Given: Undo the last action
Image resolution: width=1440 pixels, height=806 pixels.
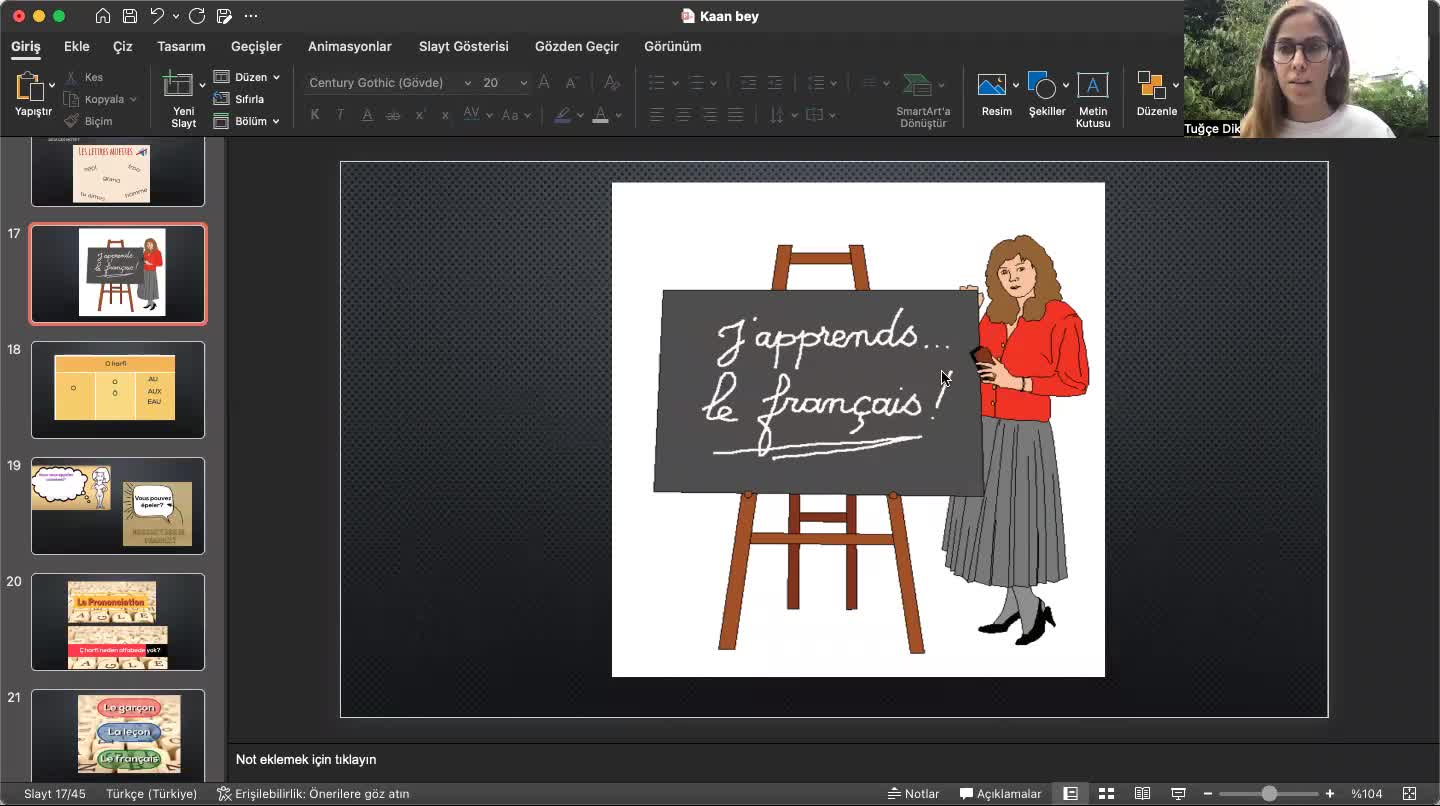Looking at the screenshot, I should [x=157, y=16].
